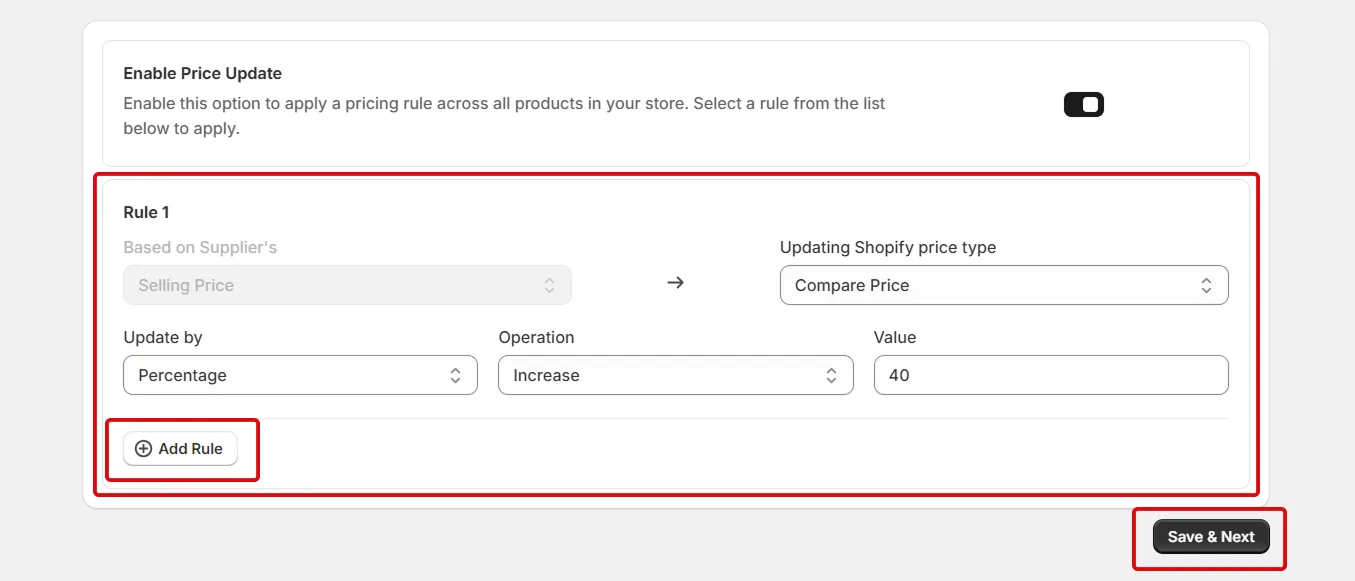Open the Compare Price dropdown
The height and width of the screenshot is (581, 1355).
[1004, 285]
